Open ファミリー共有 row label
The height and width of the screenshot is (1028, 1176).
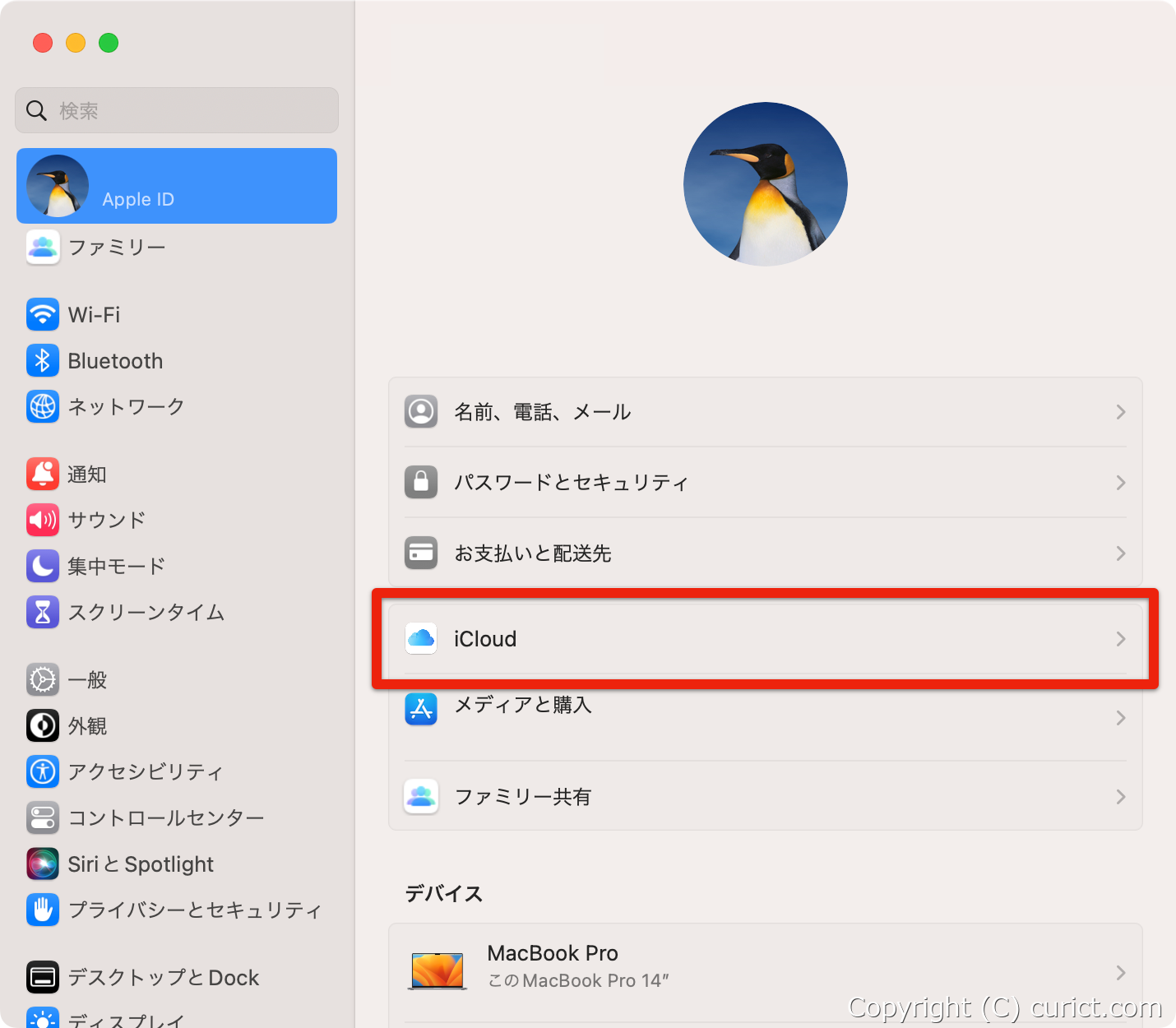point(523,797)
